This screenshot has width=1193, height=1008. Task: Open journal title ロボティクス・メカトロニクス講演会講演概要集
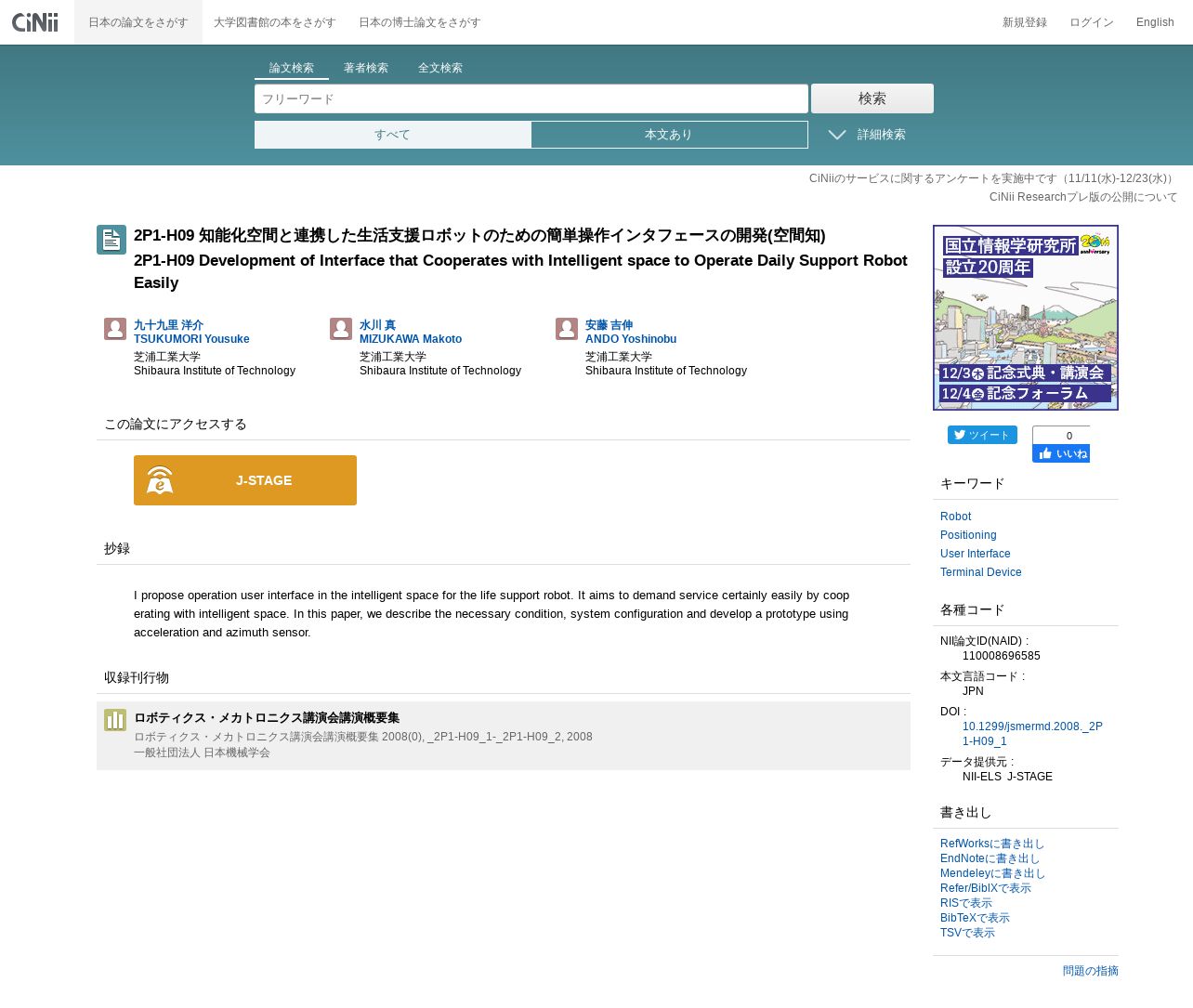click(267, 718)
